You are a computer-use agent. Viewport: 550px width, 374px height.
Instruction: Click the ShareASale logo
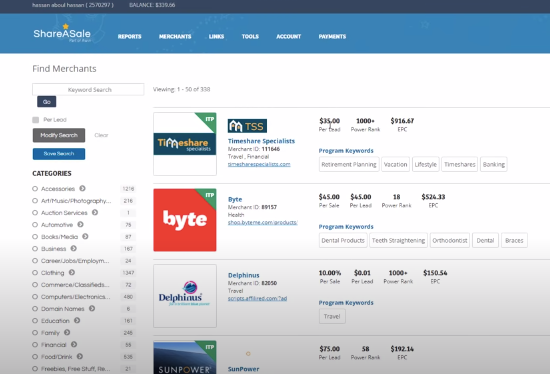(62, 33)
